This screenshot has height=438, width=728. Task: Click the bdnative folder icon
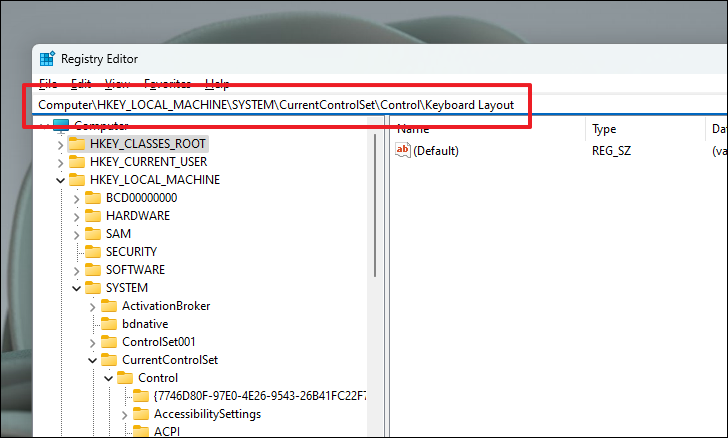(109, 324)
